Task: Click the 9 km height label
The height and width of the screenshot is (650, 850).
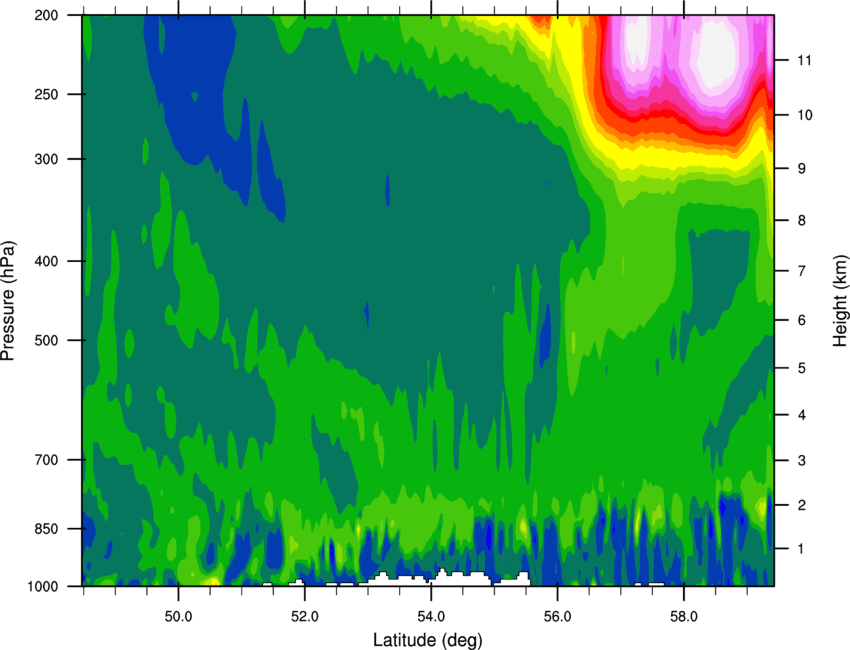Action: 801,169
